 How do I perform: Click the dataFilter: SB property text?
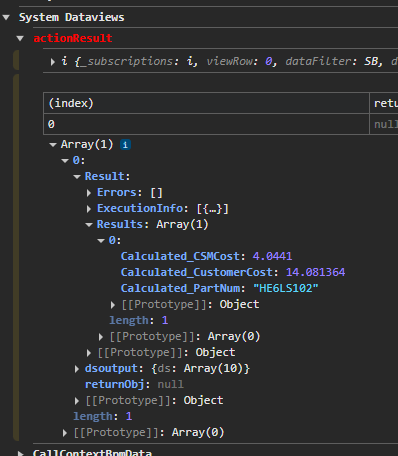pos(333,61)
